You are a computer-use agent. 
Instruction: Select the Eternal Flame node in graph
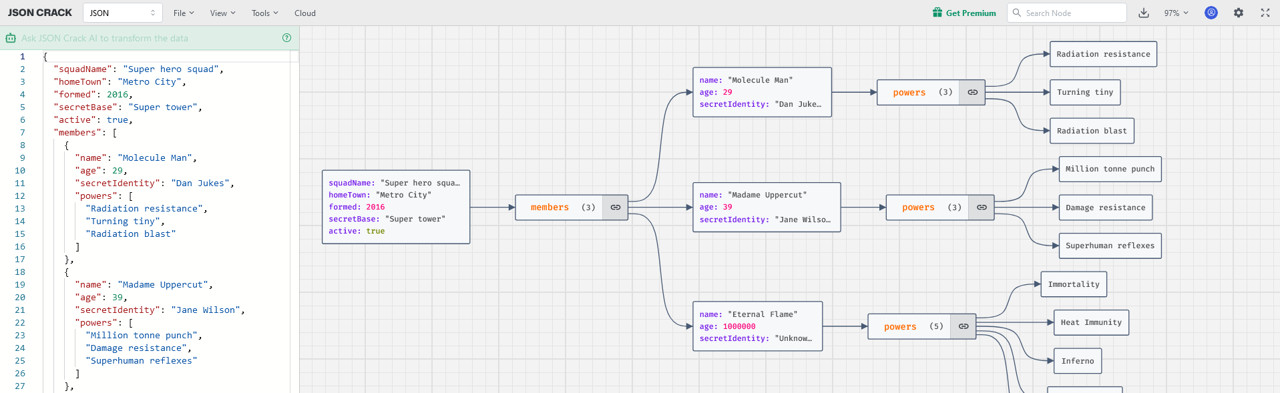[758, 326]
